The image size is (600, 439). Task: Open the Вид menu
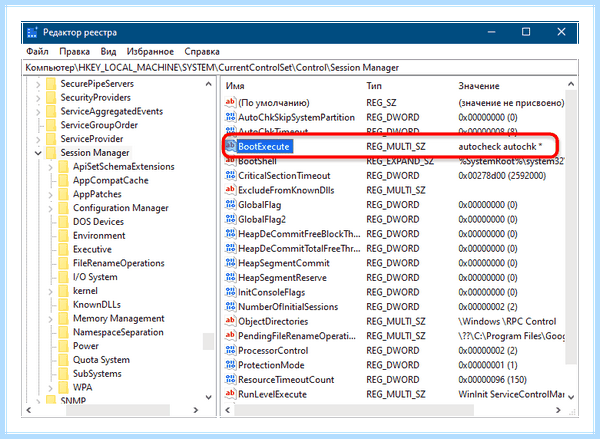point(108,51)
